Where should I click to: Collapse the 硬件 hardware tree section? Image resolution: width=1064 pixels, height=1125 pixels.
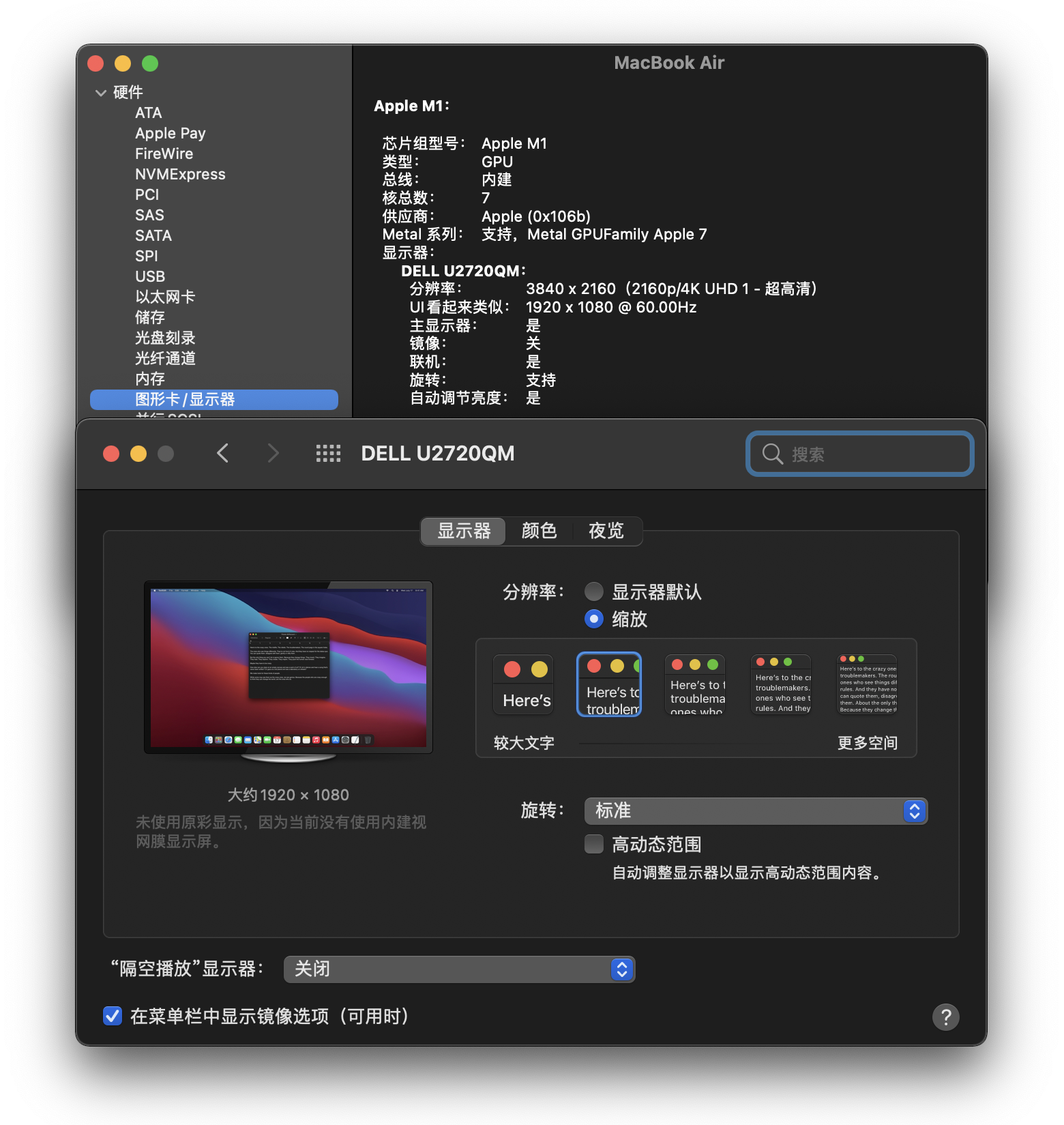101,93
